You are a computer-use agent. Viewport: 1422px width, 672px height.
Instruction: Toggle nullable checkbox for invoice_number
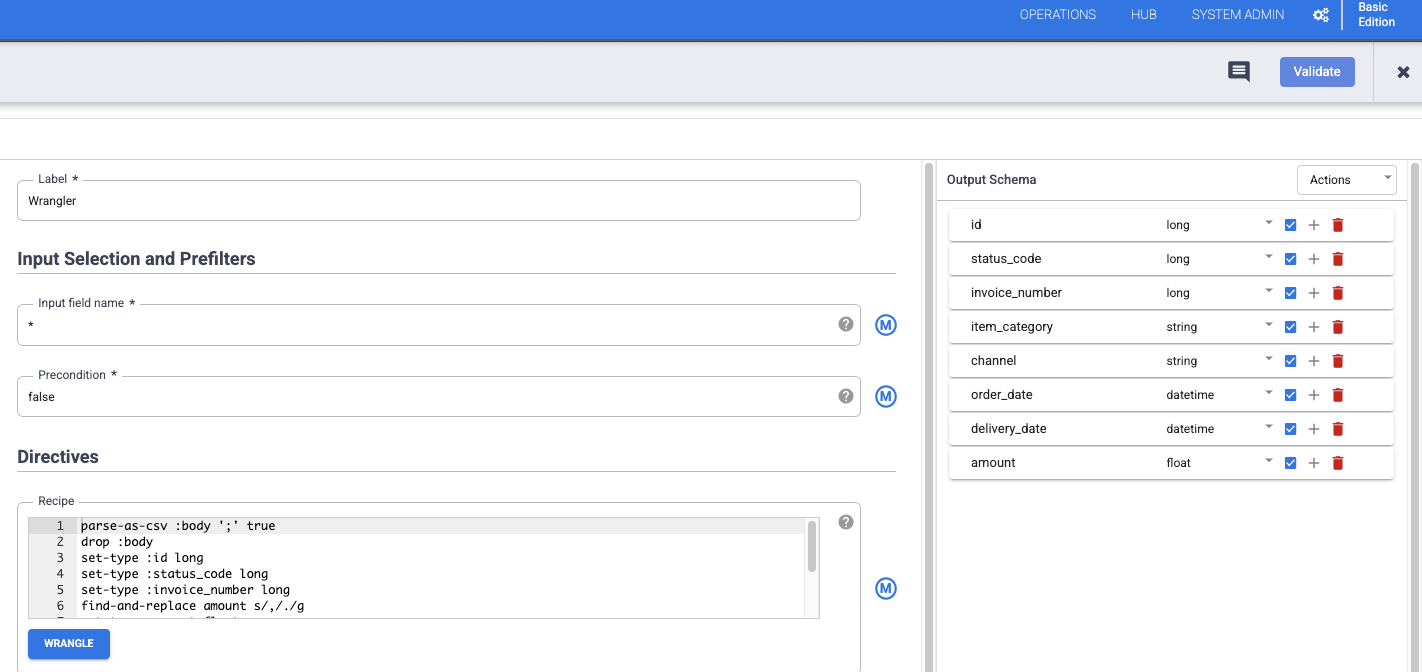click(1290, 293)
